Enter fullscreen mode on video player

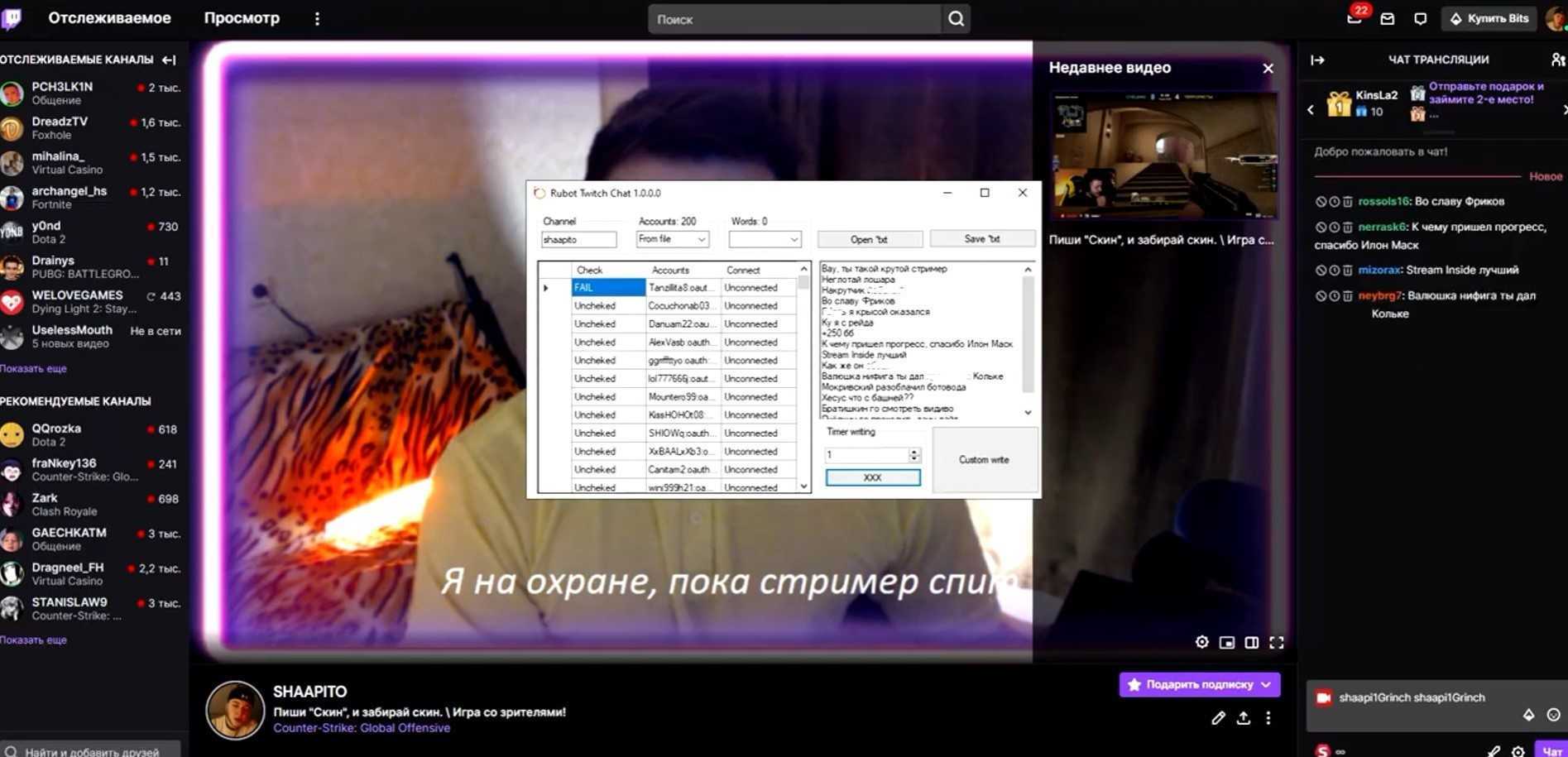[1277, 642]
